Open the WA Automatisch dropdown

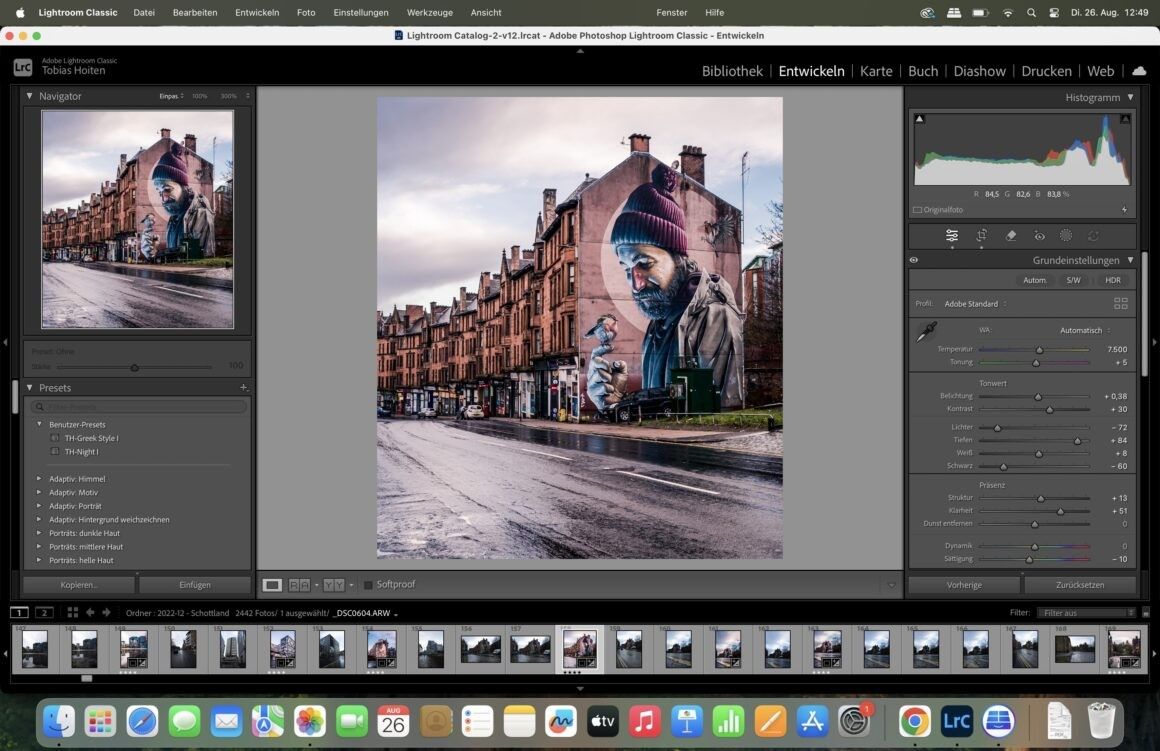pos(1084,330)
